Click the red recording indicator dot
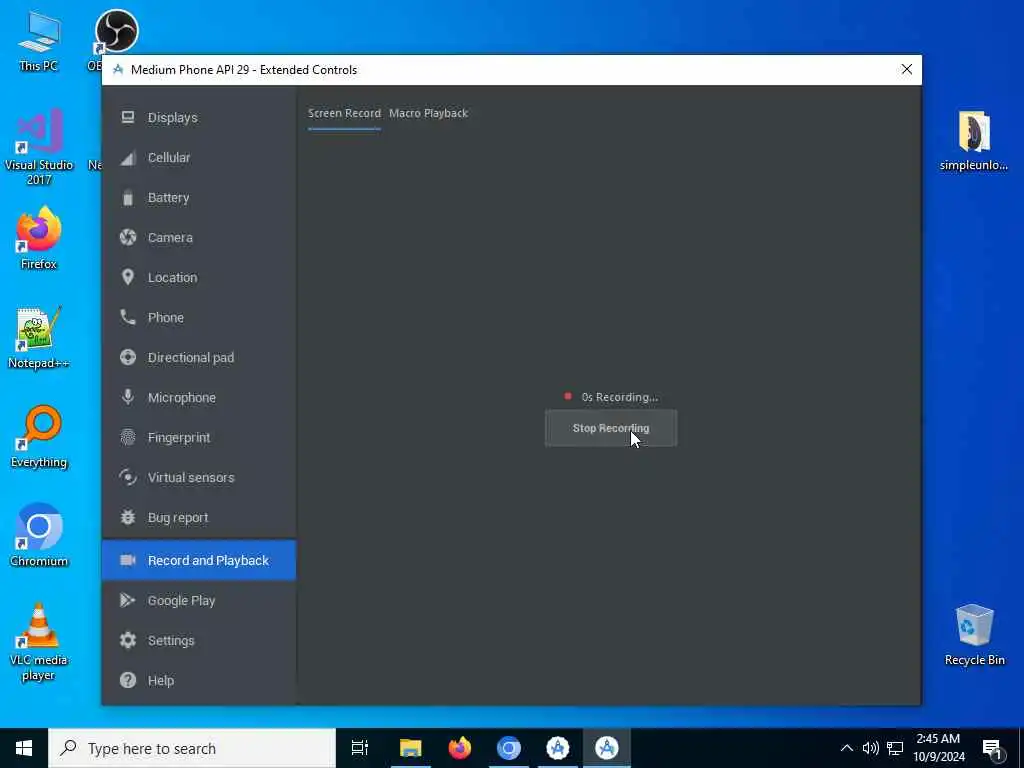 [568, 396]
